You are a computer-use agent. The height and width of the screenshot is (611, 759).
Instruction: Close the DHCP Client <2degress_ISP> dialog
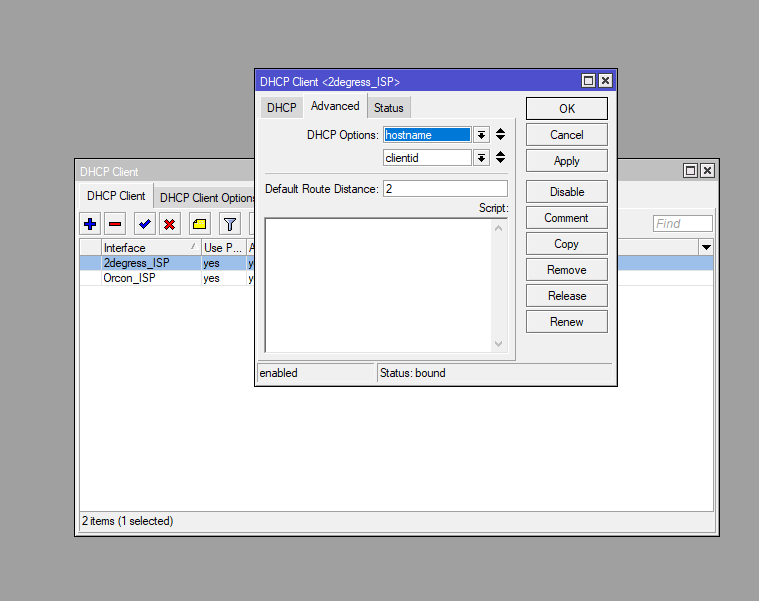pyautogui.click(x=605, y=81)
